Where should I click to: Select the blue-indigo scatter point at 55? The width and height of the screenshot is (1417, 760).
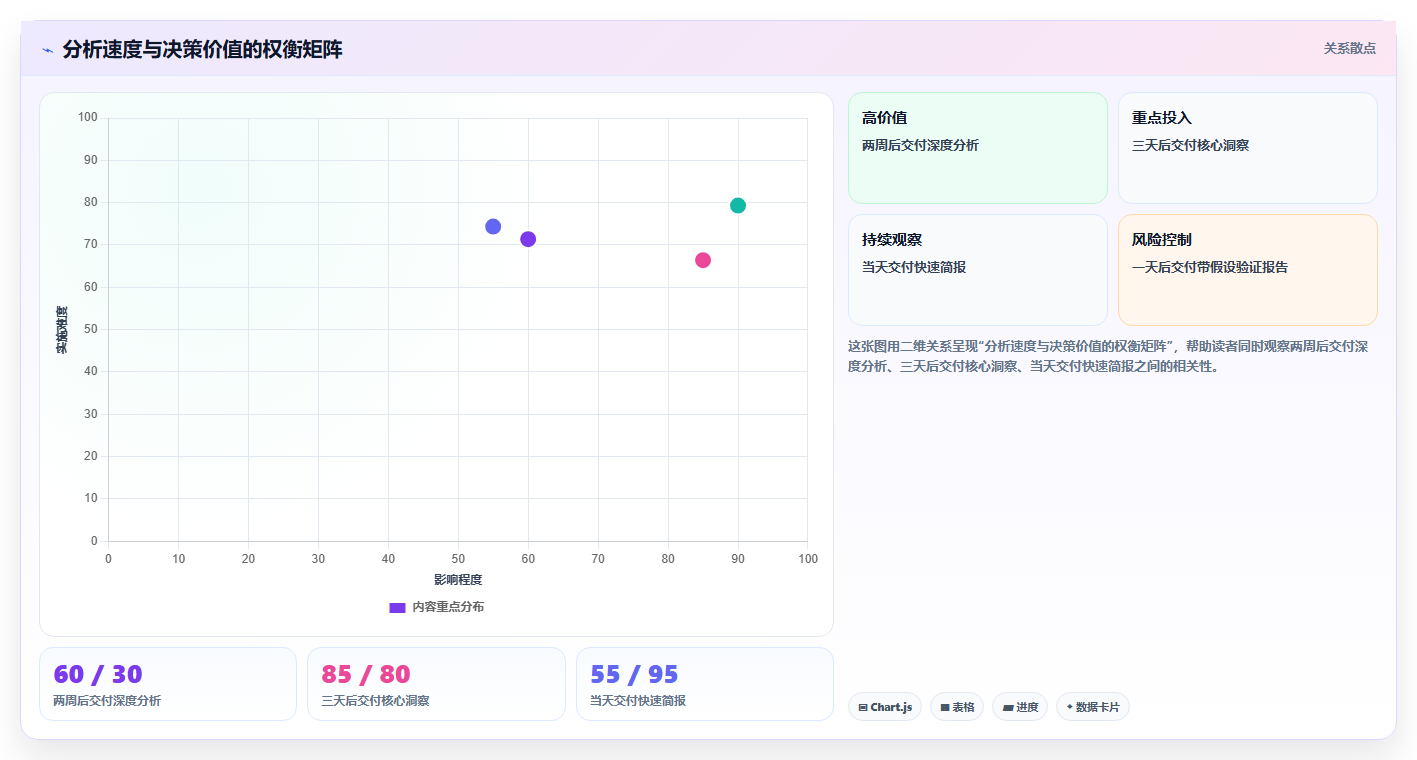coord(493,227)
